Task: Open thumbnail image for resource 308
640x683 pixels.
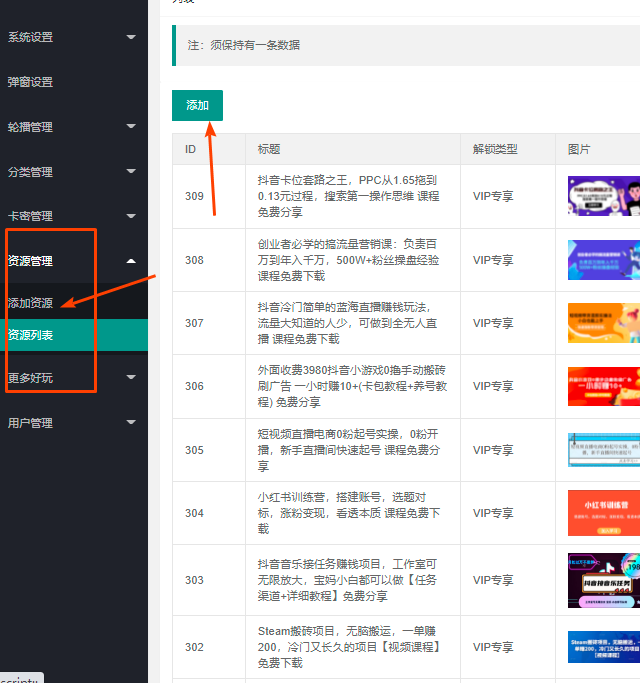Action: click(x=604, y=260)
